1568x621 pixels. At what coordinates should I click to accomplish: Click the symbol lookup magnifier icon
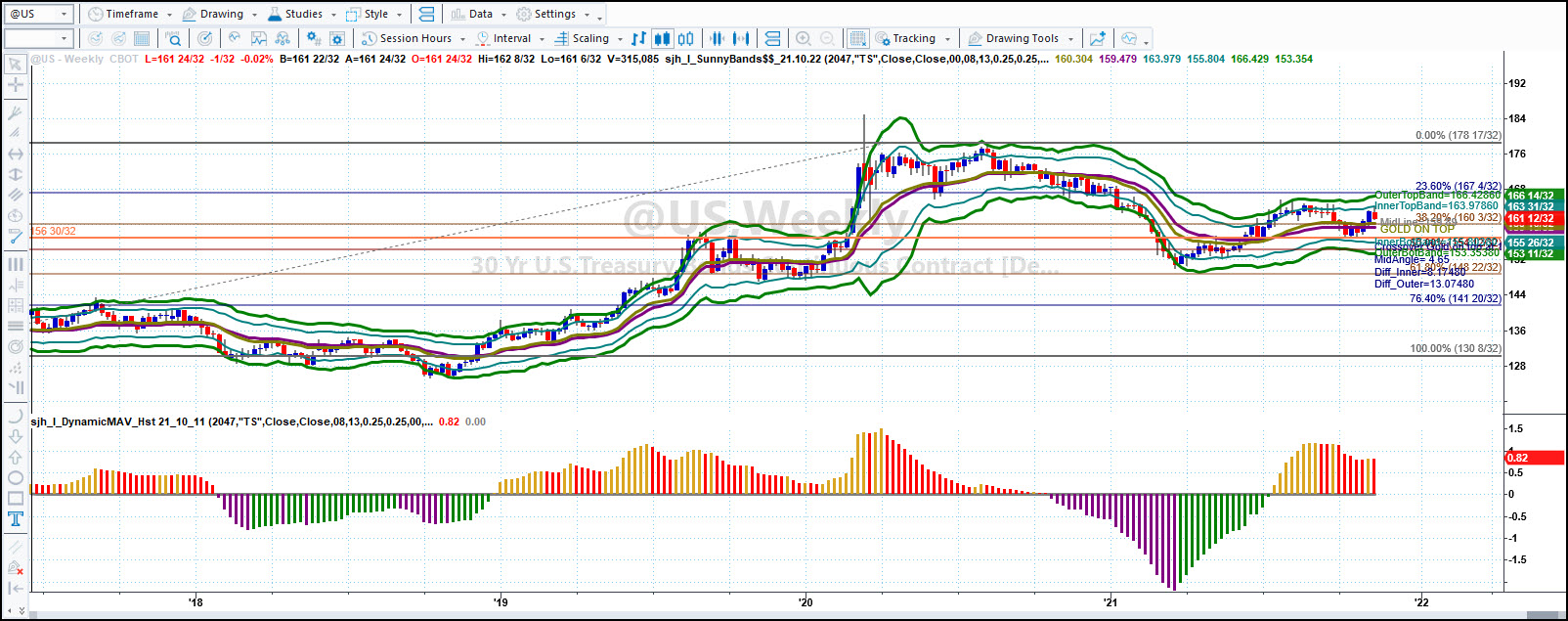tap(173, 38)
